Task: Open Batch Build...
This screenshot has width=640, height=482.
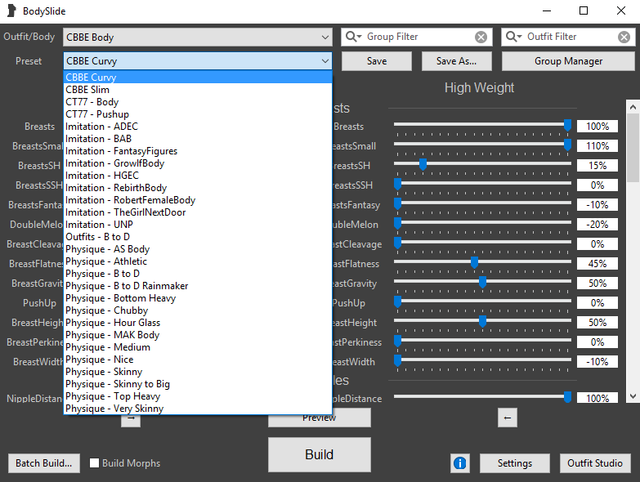Action: 44,463
